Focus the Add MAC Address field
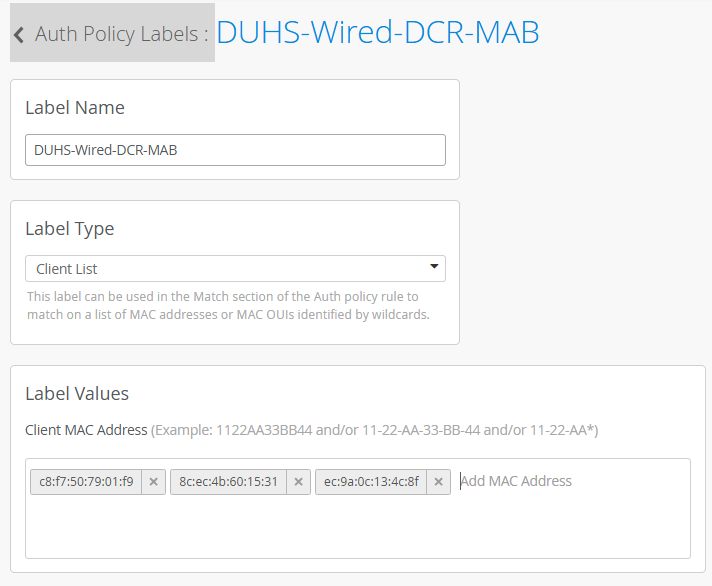This screenshot has height=586, width=712. [x=516, y=481]
